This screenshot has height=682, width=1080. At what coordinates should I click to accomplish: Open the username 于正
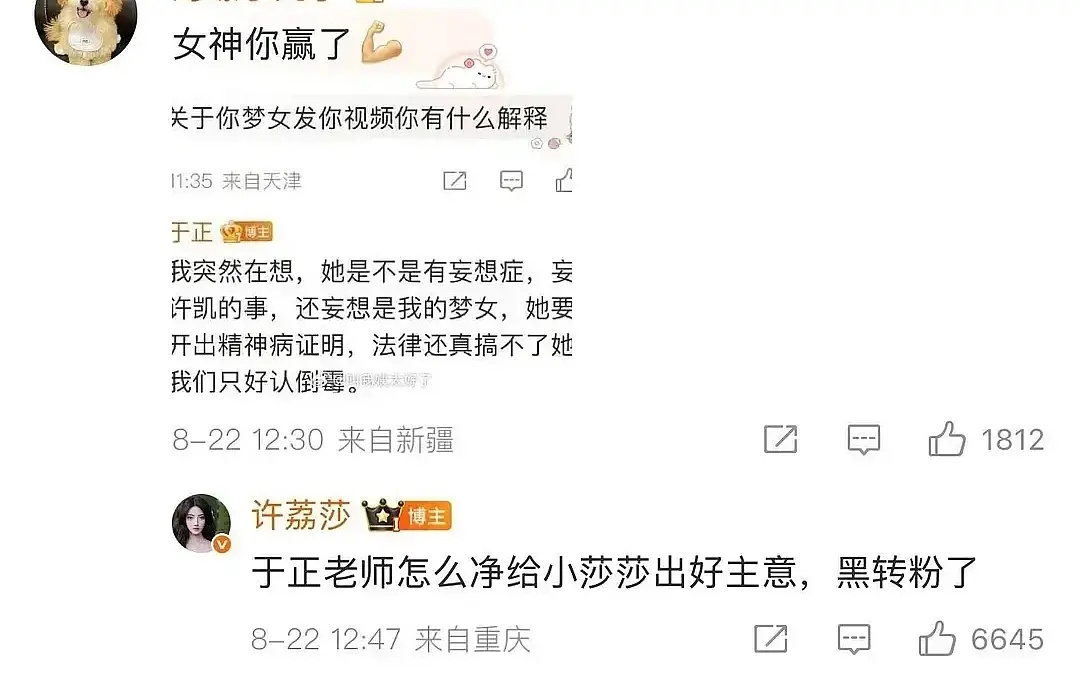(x=191, y=233)
